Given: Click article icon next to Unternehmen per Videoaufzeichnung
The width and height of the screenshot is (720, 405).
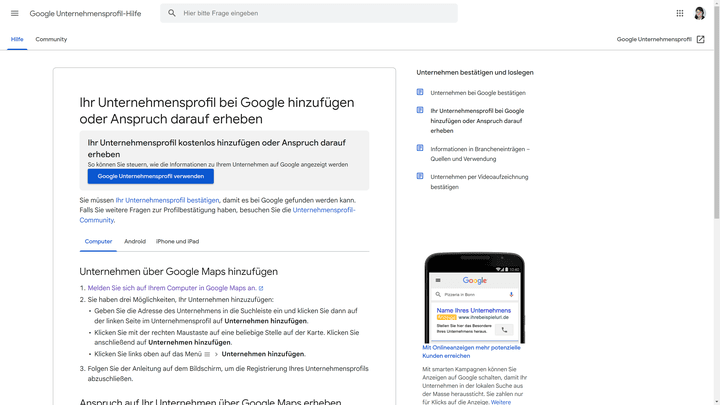Looking at the screenshot, I should 420,176.
